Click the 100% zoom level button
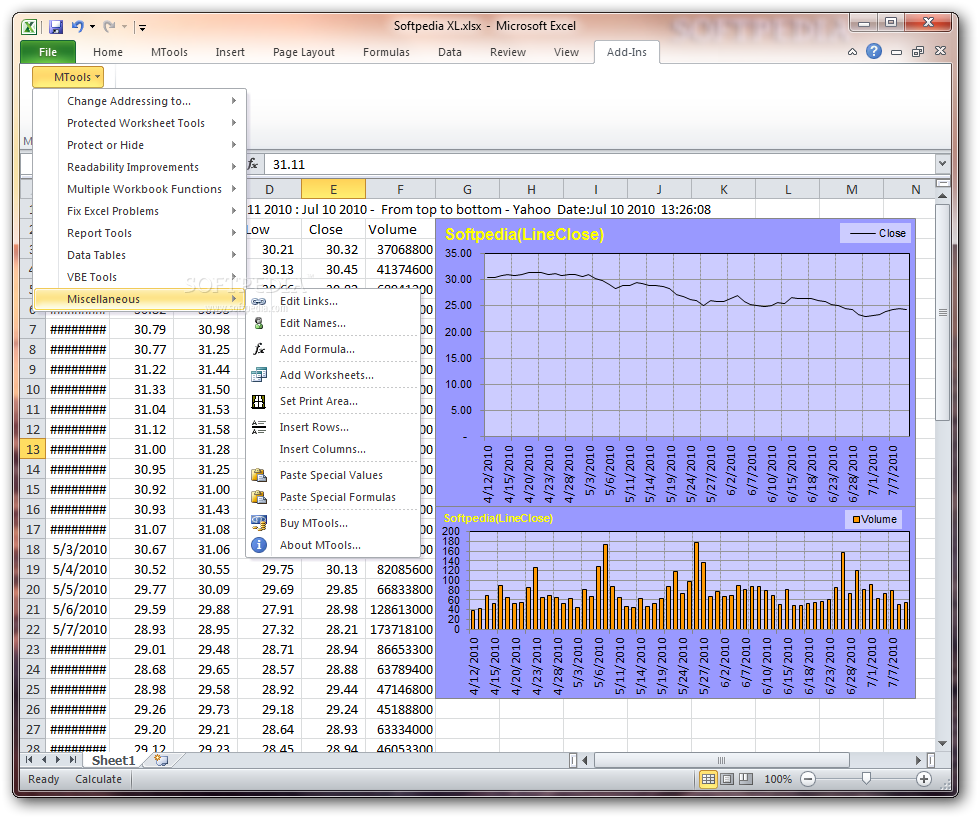979x818 pixels. pyautogui.click(x=778, y=779)
